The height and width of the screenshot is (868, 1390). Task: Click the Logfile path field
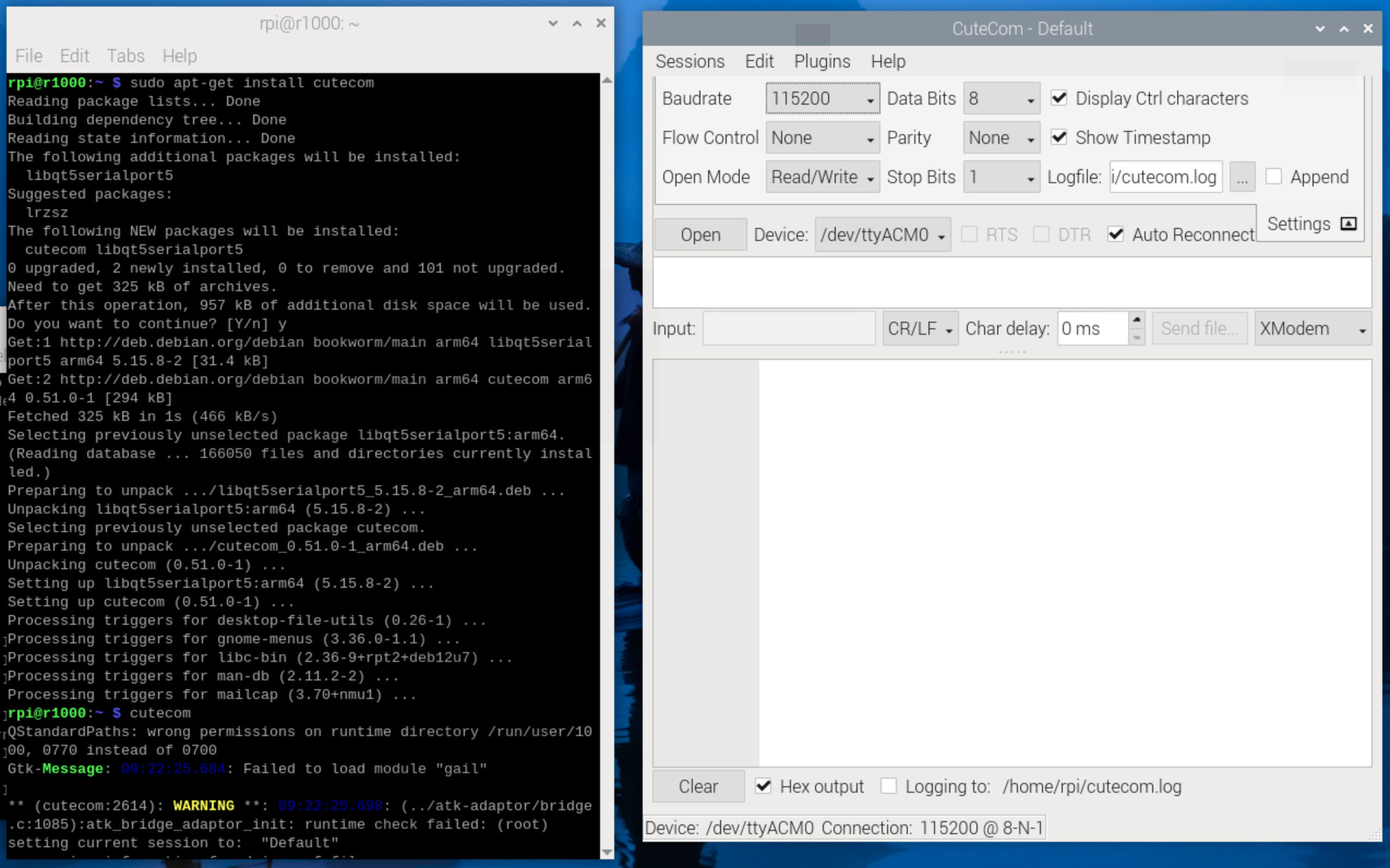(1165, 176)
